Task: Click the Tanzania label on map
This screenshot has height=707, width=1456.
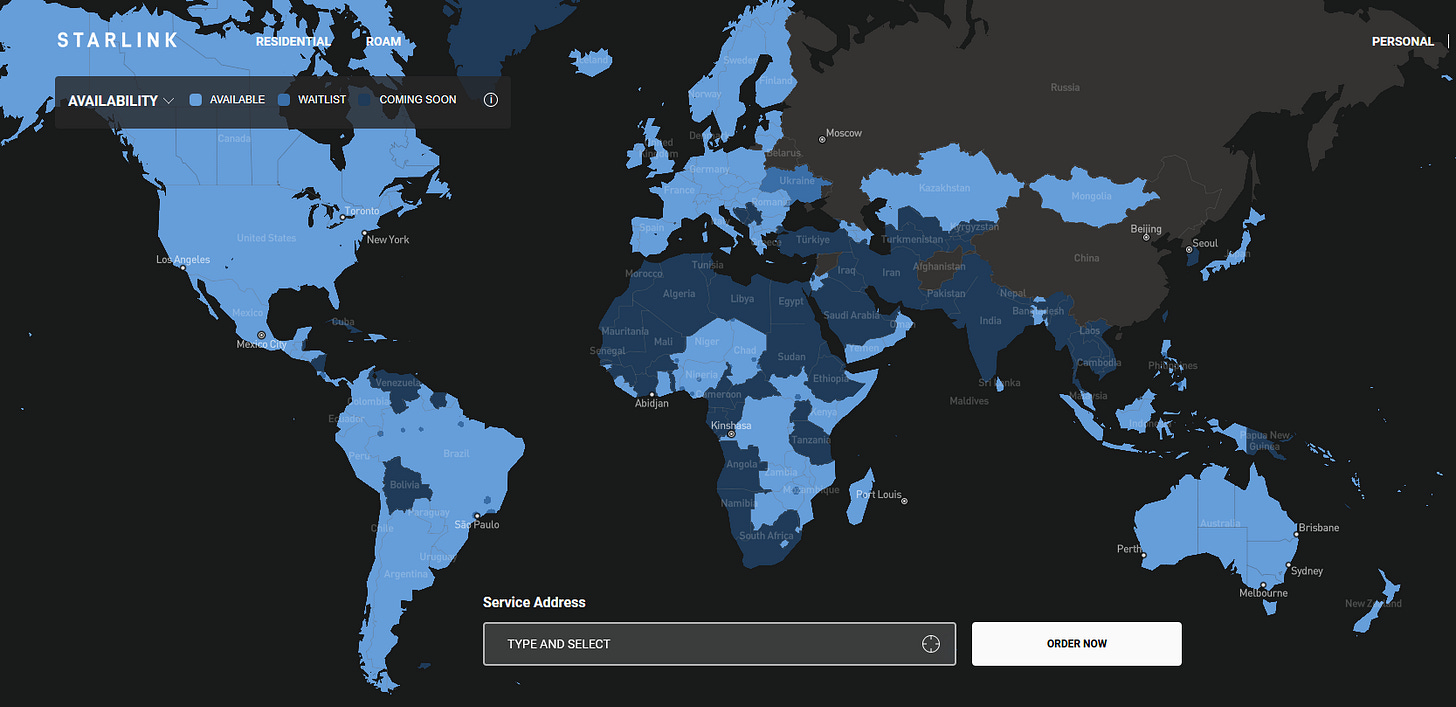Action: pyautogui.click(x=811, y=440)
